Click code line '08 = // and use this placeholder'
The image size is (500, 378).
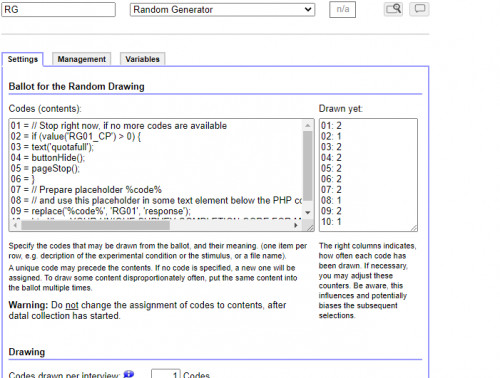tap(156, 200)
